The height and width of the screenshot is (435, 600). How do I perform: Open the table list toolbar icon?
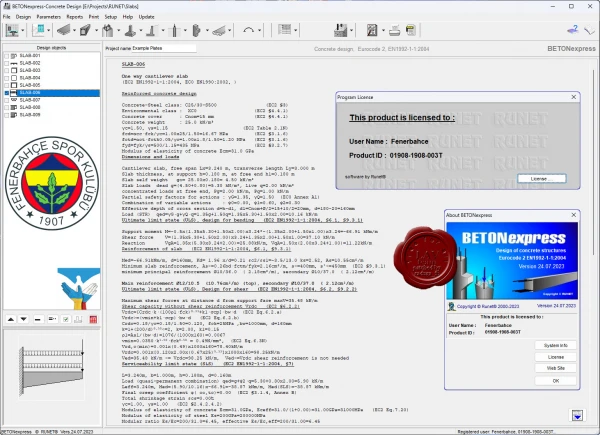pos(284,29)
